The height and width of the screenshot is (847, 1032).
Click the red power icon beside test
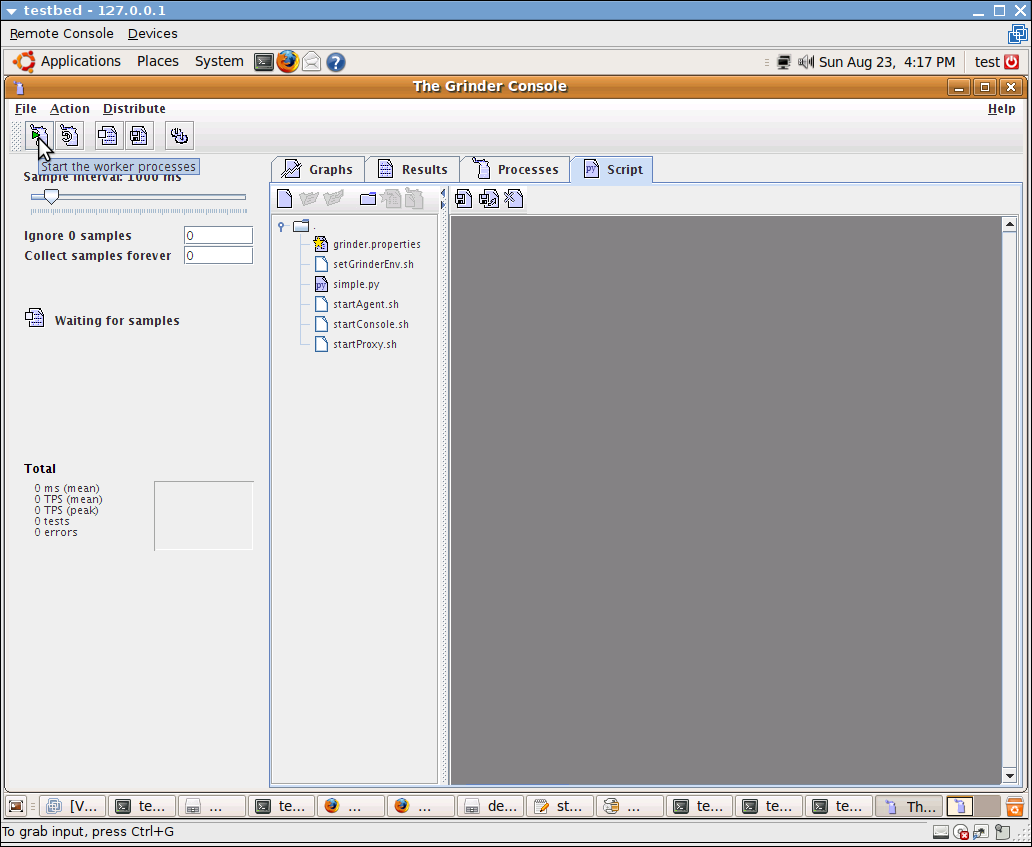[1012, 62]
